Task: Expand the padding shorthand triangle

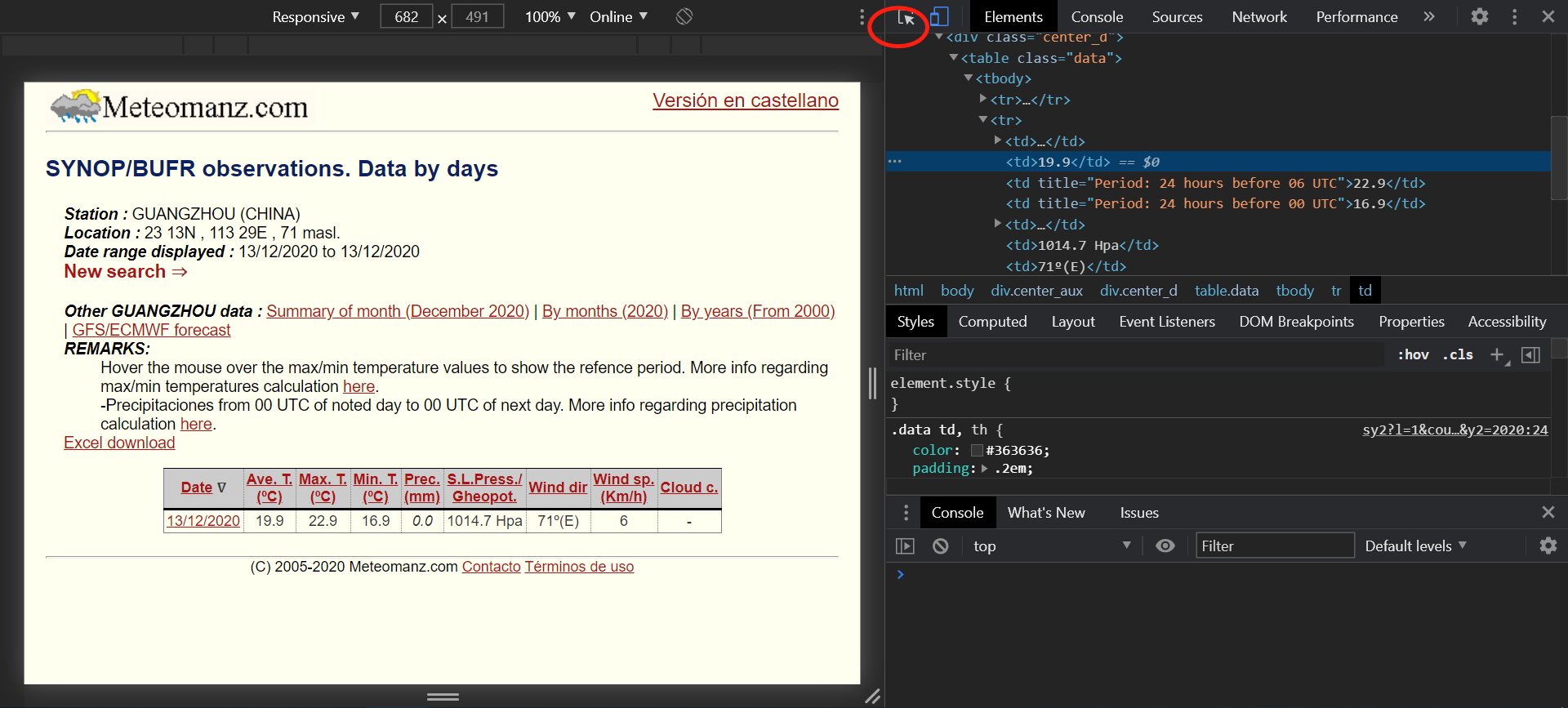Action: pyautogui.click(x=985, y=469)
